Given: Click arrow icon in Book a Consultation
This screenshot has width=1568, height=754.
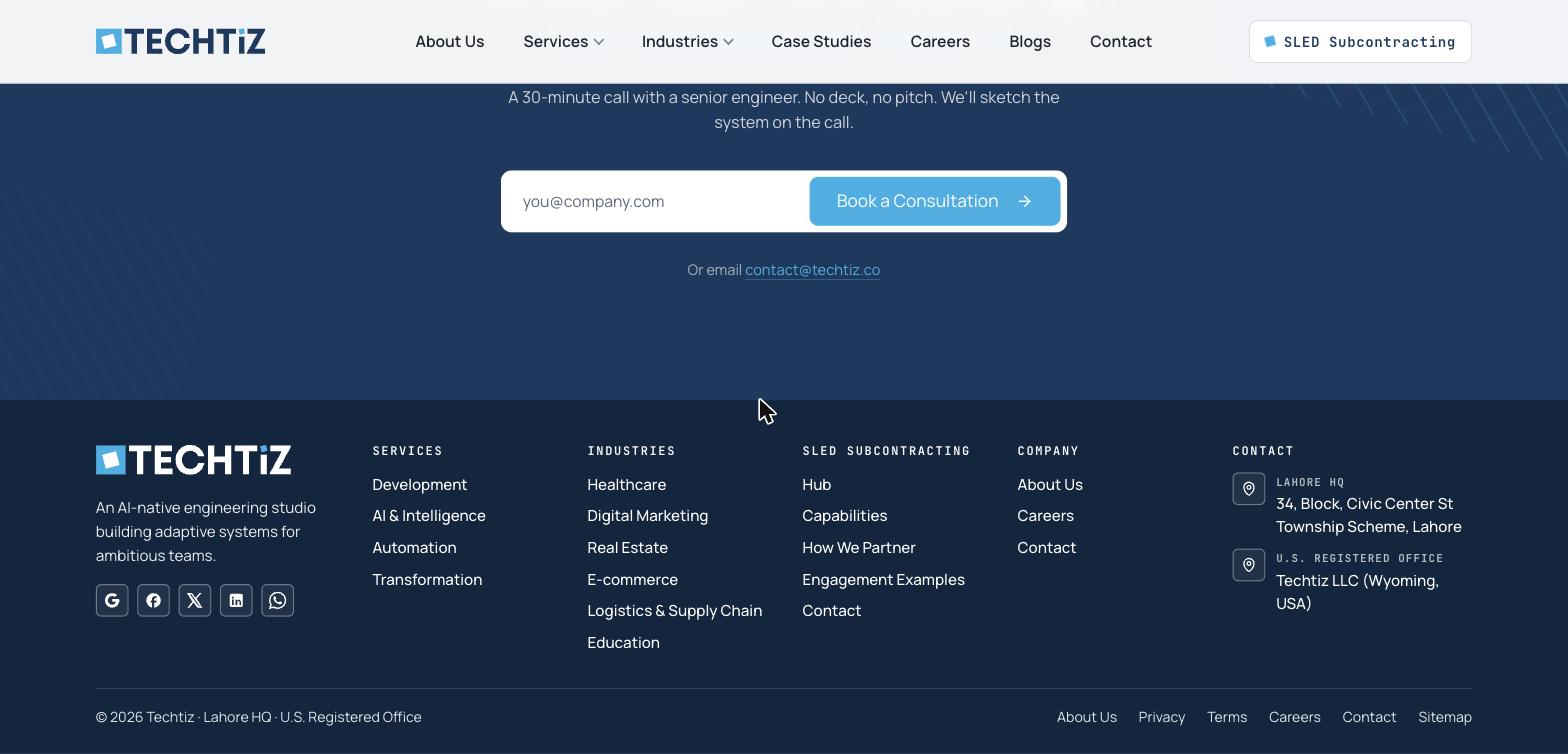Looking at the screenshot, I should pyautogui.click(x=1024, y=201).
